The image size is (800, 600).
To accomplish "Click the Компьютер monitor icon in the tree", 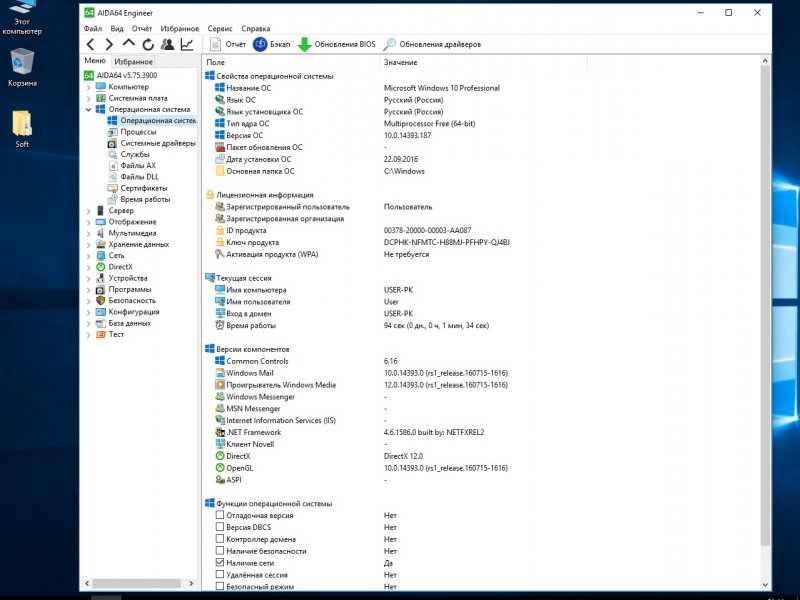I will pyautogui.click(x=101, y=87).
